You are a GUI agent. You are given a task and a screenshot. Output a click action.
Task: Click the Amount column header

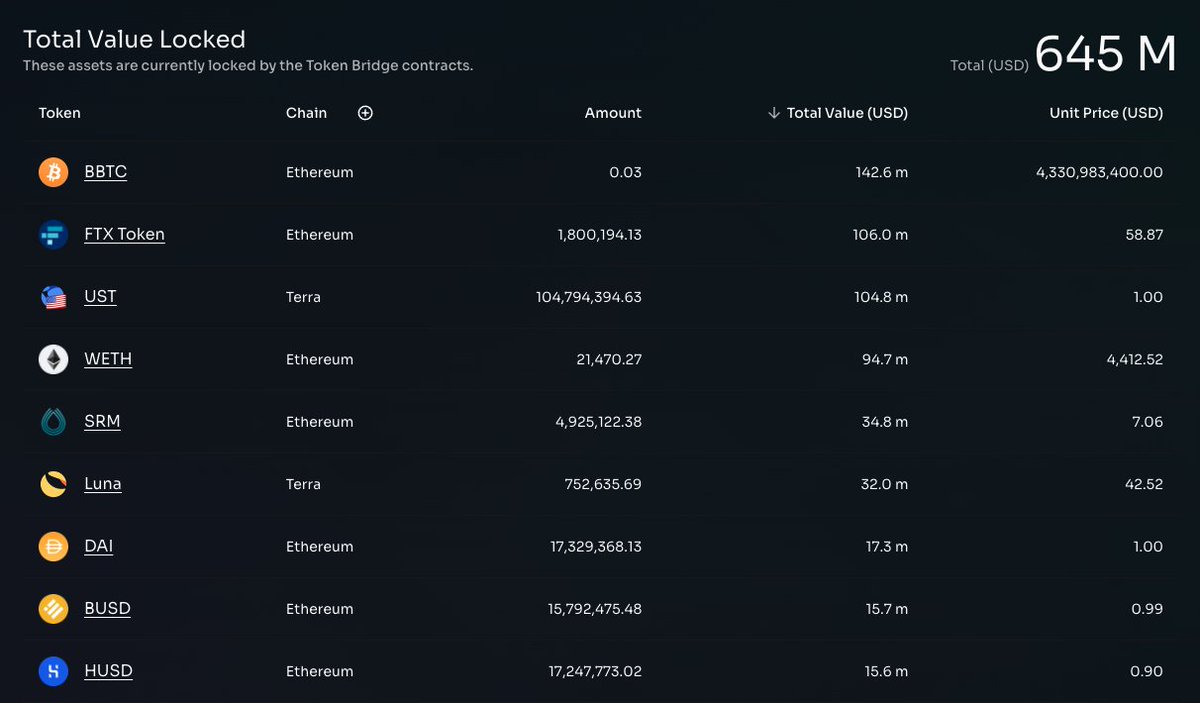point(613,113)
